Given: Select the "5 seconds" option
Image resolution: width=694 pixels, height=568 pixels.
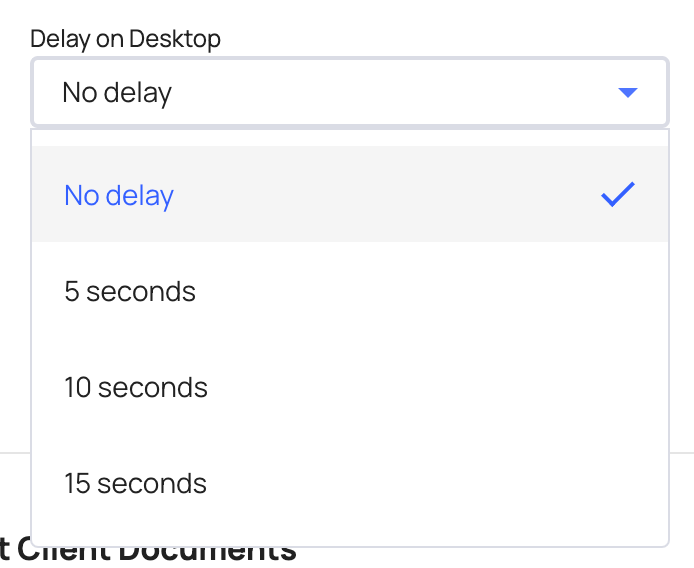Looking at the screenshot, I should 130,291.
